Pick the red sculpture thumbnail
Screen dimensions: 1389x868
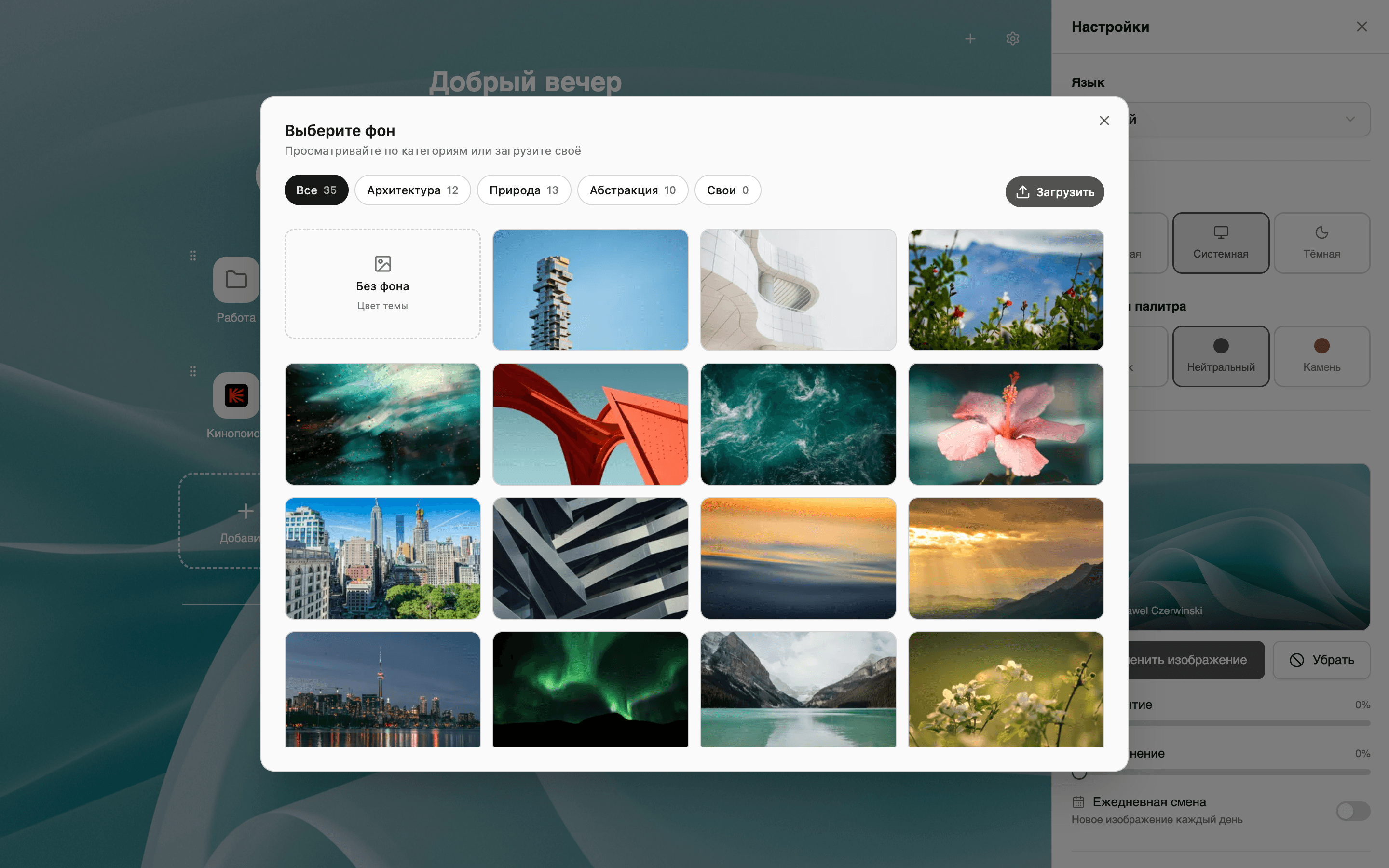[x=590, y=424]
